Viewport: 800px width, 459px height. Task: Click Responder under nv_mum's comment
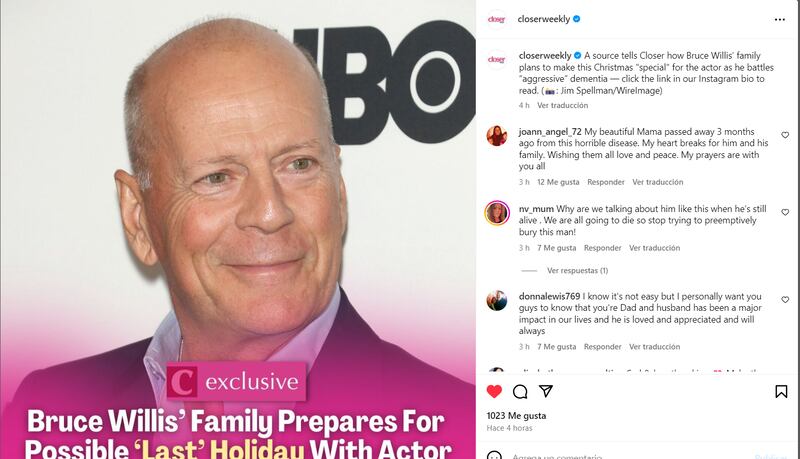(603, 248)
